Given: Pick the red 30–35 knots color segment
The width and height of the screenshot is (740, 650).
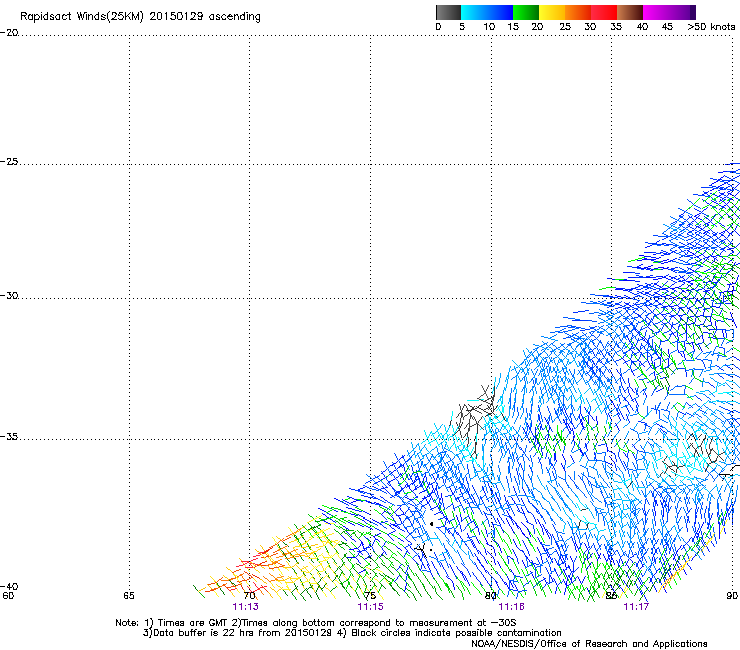Looking at the screenshot, I should pyautogui.click(x=604, y=12).
